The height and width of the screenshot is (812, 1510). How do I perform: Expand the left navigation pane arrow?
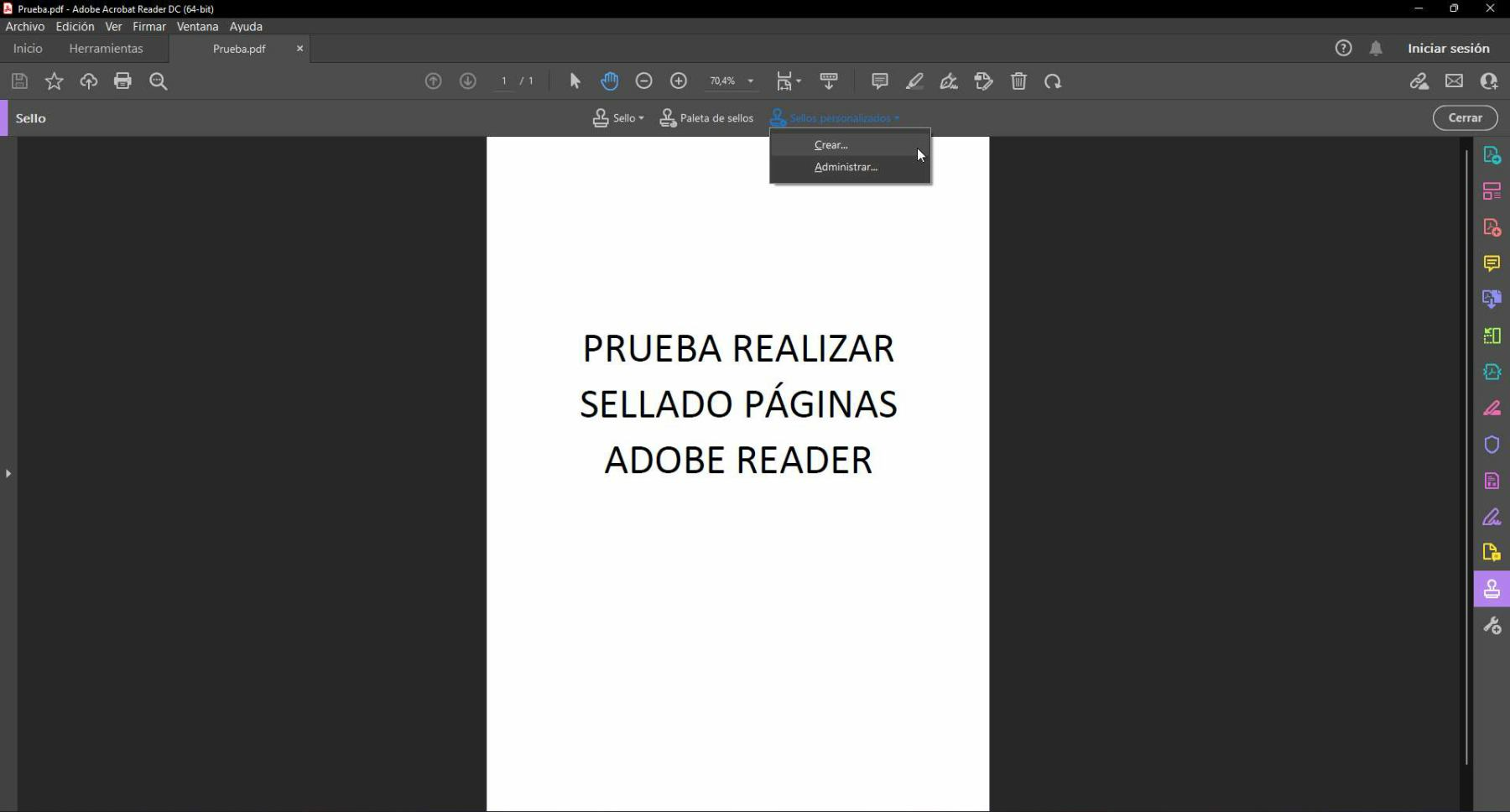click(8, 473)
